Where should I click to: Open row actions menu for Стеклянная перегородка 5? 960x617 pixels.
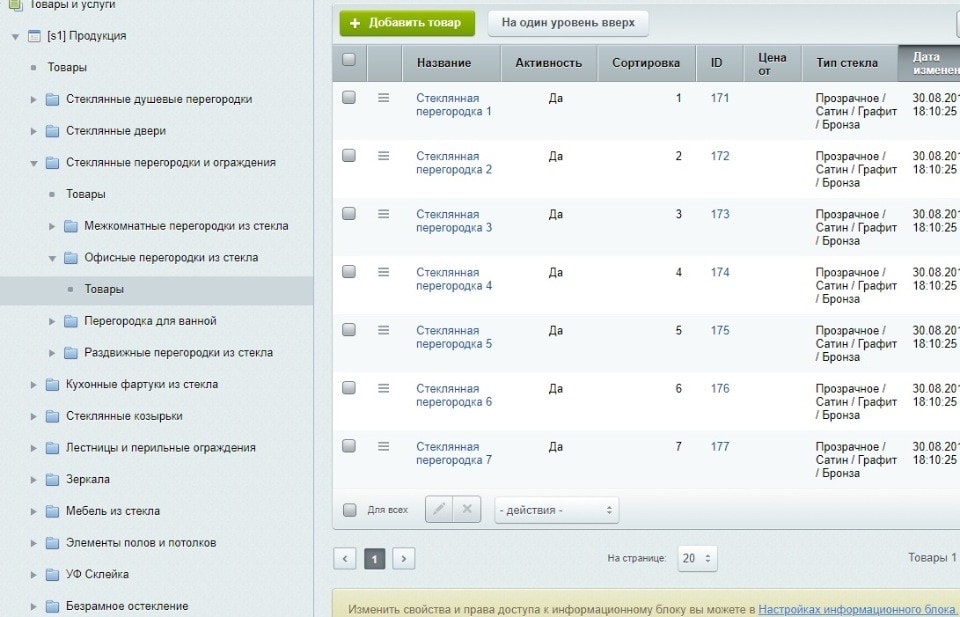click(x=383, y=331)
